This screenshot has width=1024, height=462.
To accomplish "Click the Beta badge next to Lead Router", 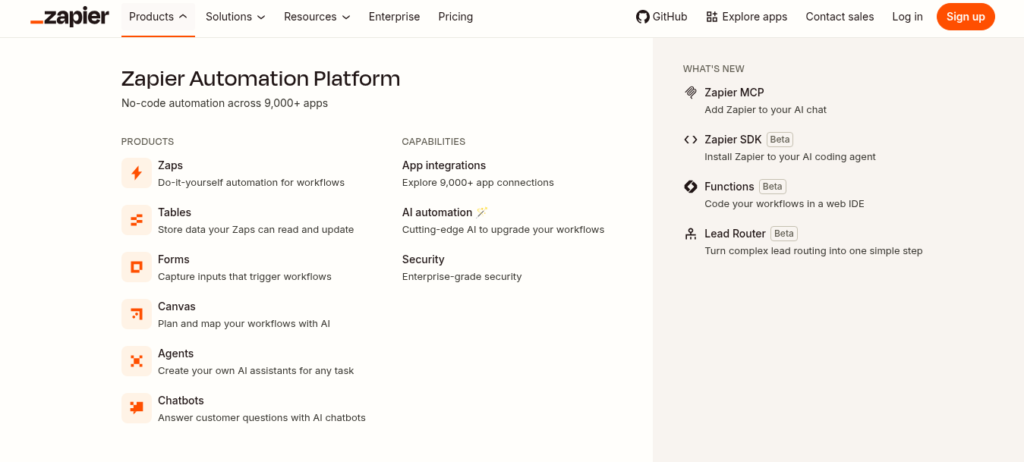I will point(784,233).
